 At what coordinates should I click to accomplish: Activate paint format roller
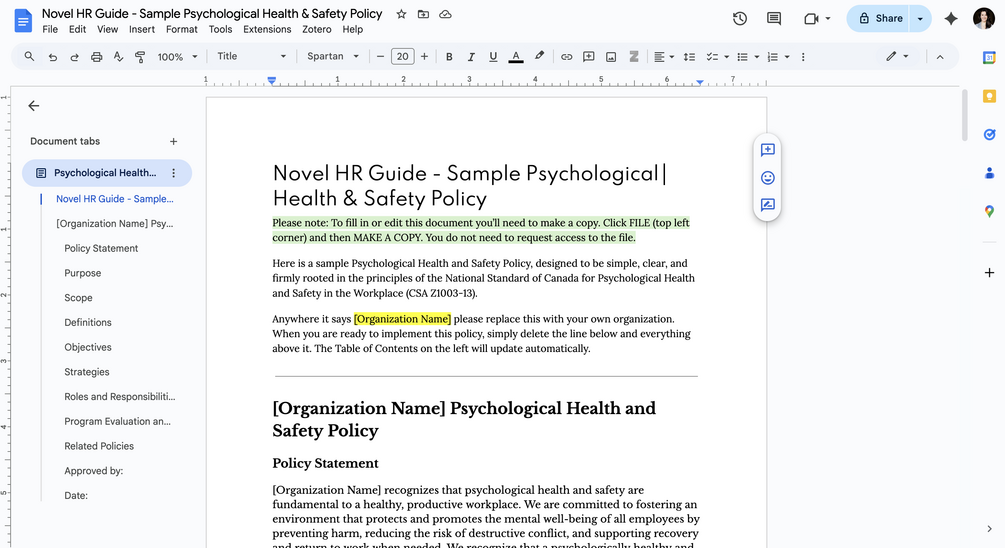(x=140, y=57)
